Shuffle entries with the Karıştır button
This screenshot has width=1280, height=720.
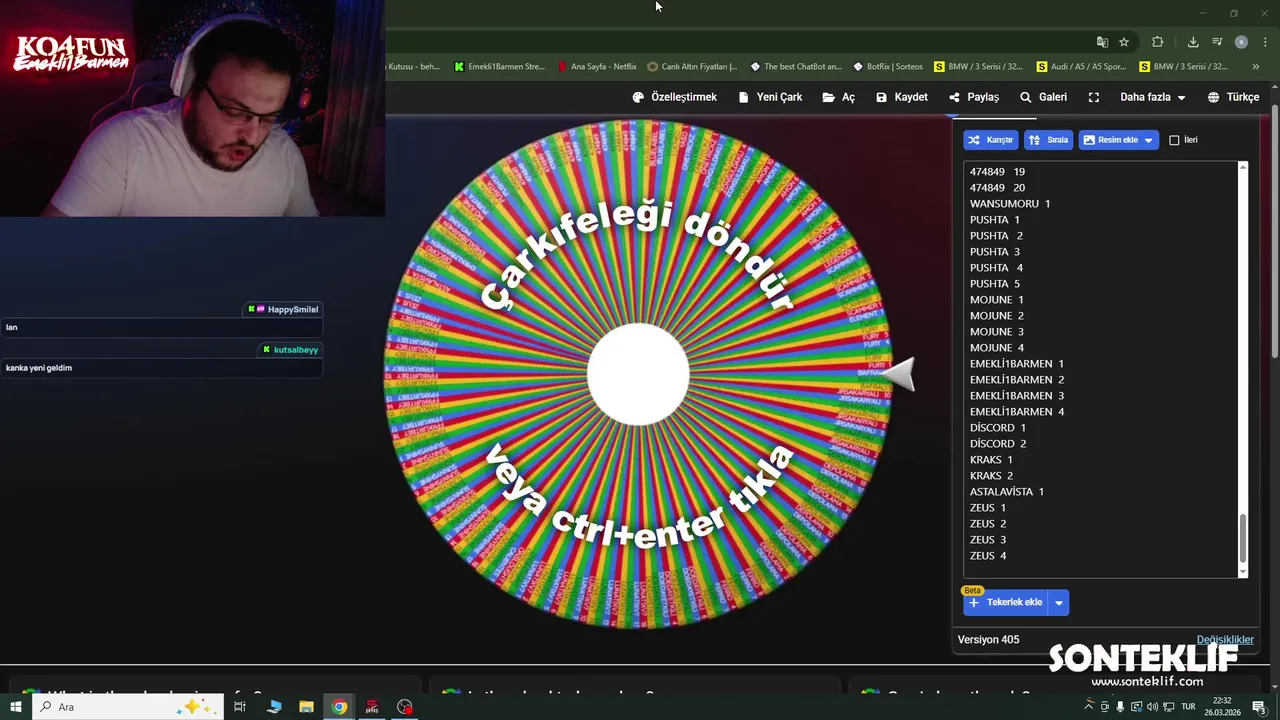990,140
